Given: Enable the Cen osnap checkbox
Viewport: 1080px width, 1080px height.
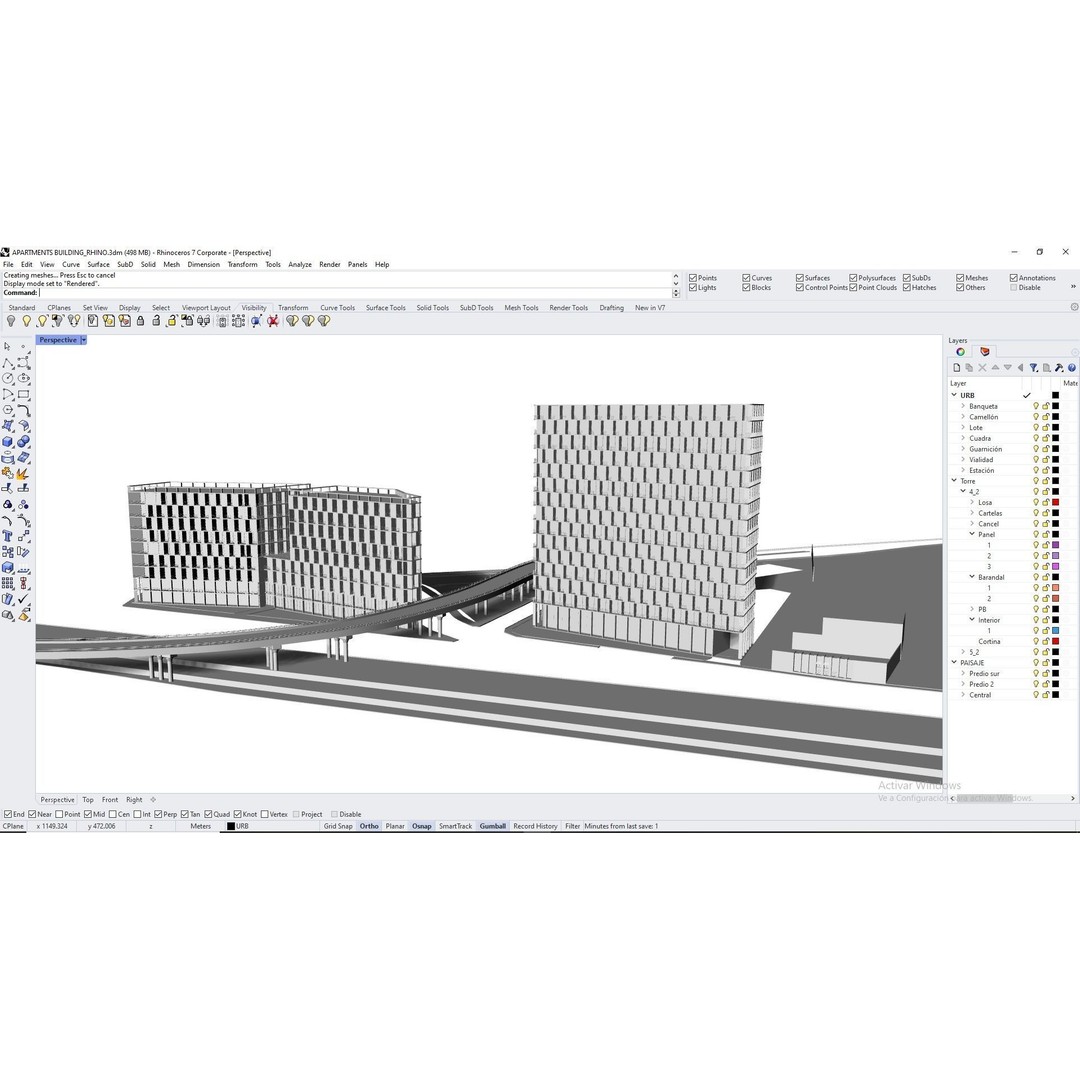Looking at the screenshot, I should (x=113, y=814).
